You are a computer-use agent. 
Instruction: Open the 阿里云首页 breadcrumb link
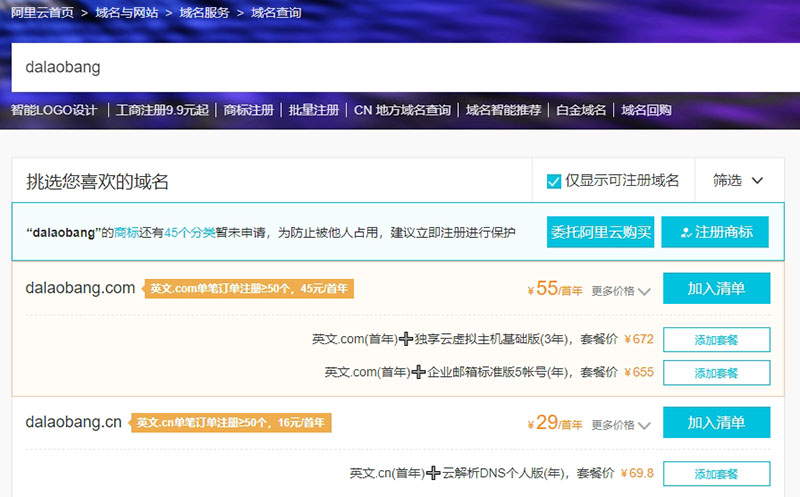pyautogui.click(x=42, y=12)
